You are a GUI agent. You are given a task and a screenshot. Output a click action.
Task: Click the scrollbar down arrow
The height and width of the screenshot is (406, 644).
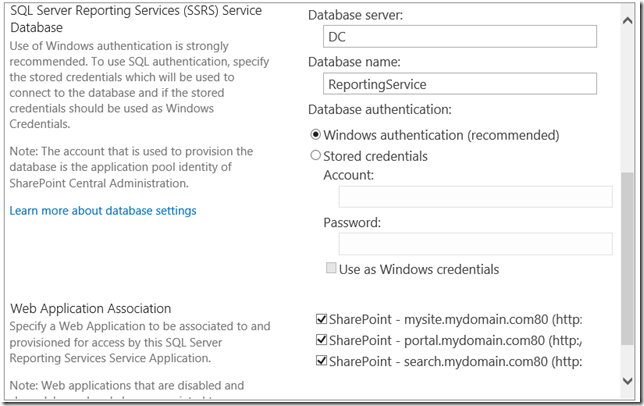point(628,381)
